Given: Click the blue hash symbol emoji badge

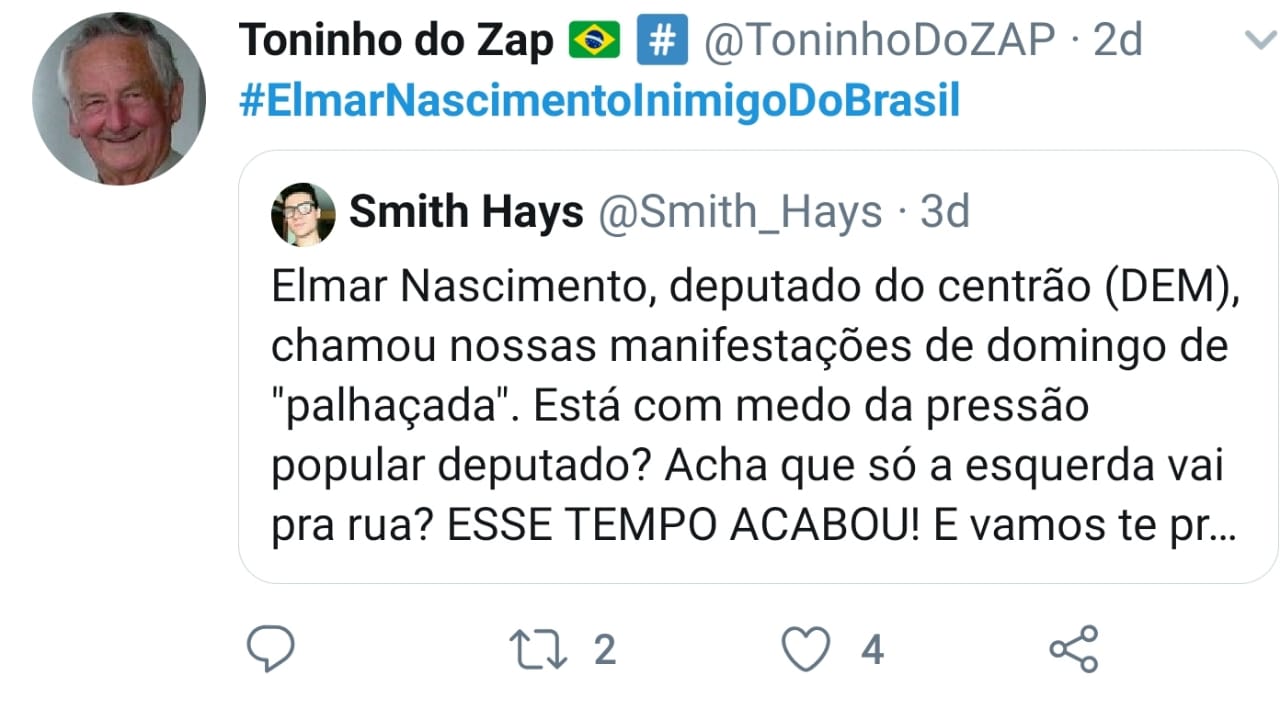Looking at the screenshot, I should point(661,41).
